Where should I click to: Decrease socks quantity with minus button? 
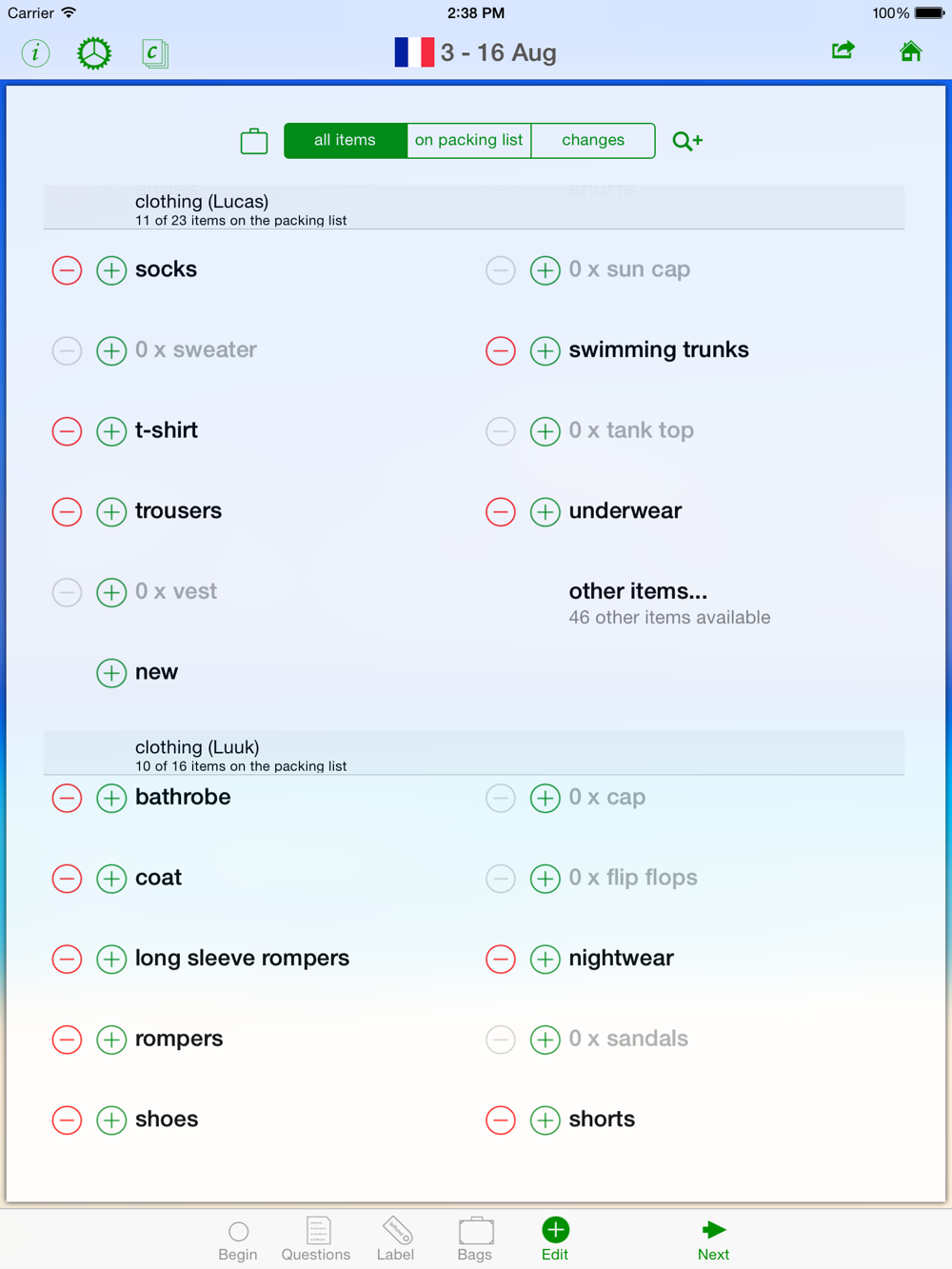pos(67,270)
